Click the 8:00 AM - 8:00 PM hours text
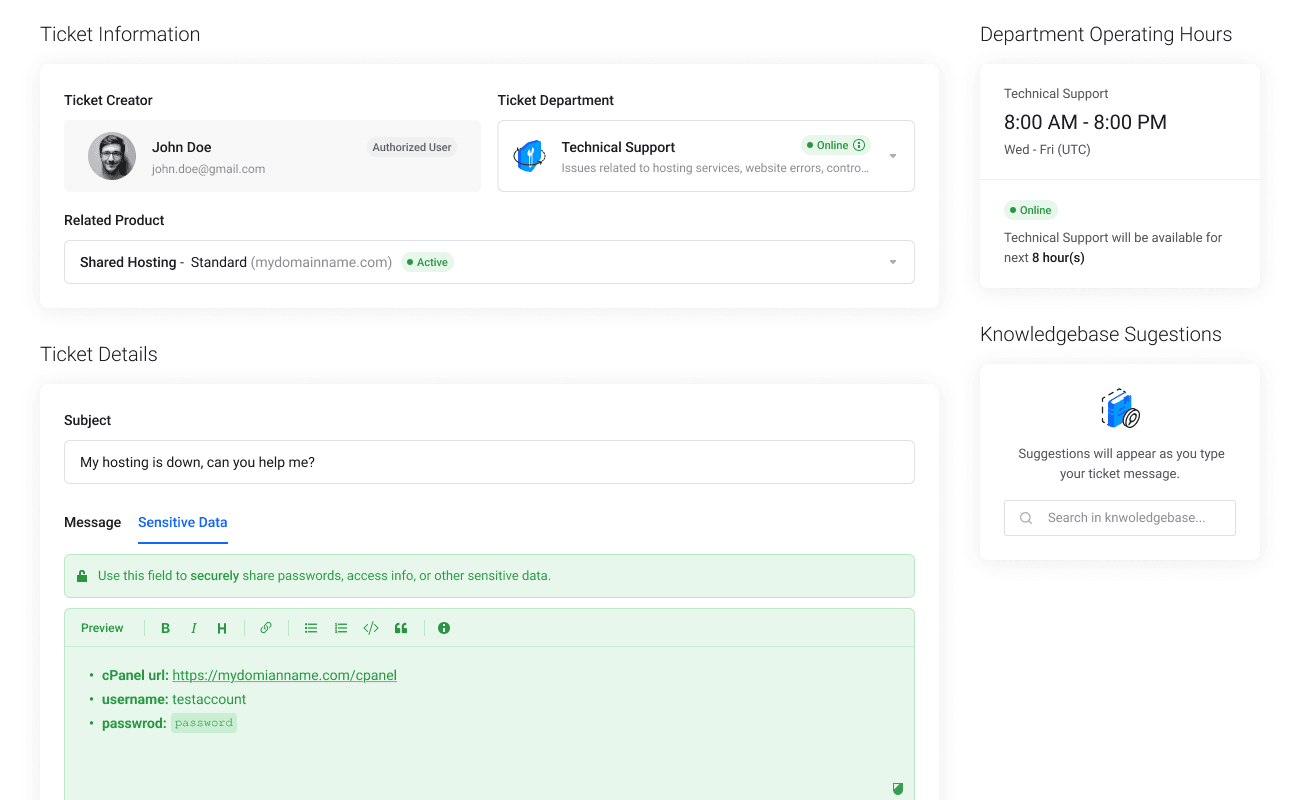 pos(1085,122)
